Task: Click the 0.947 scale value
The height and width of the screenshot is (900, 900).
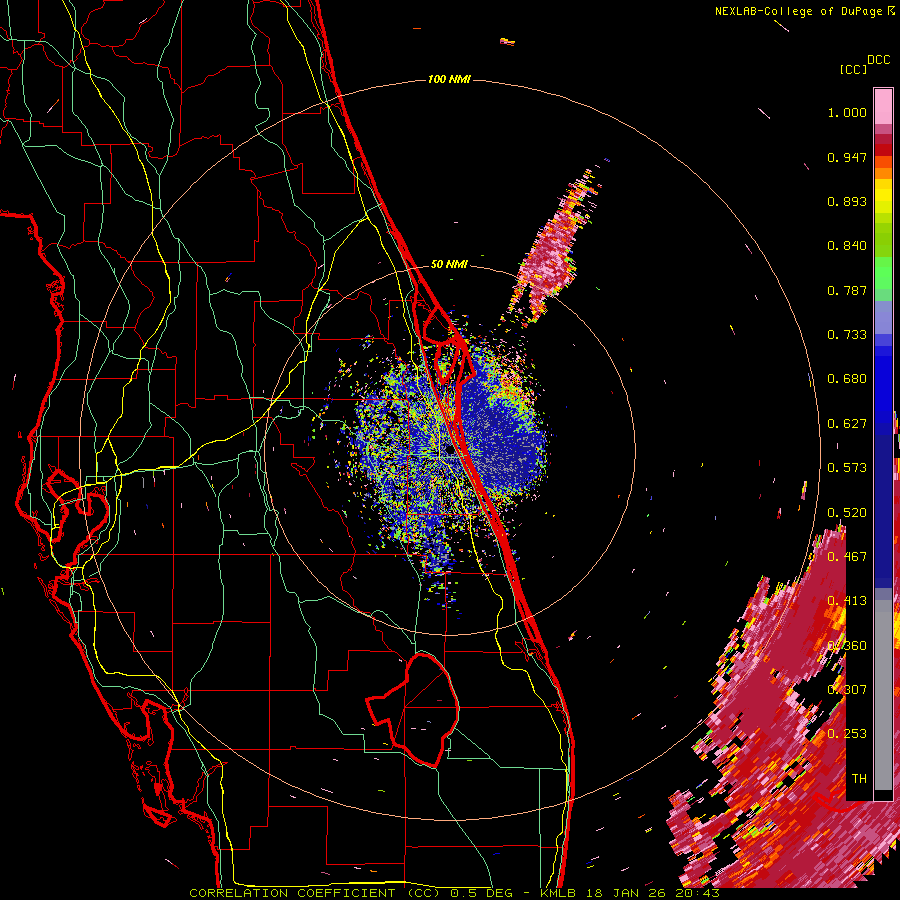Action: tap(847, 157)
